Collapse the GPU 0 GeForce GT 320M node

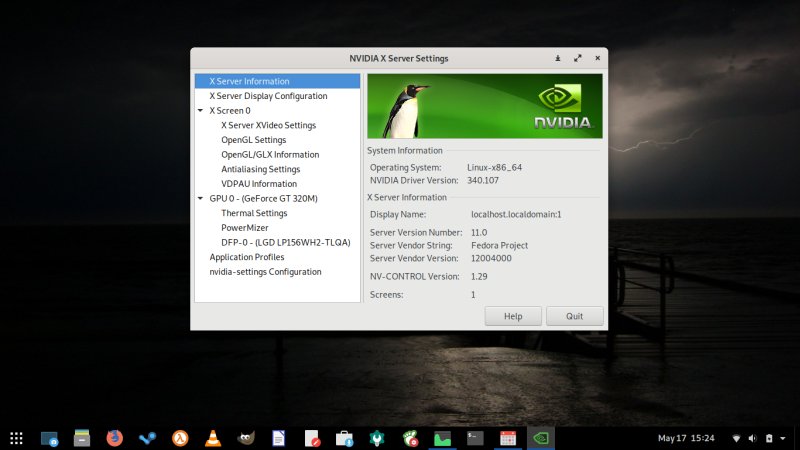(201, 199)
